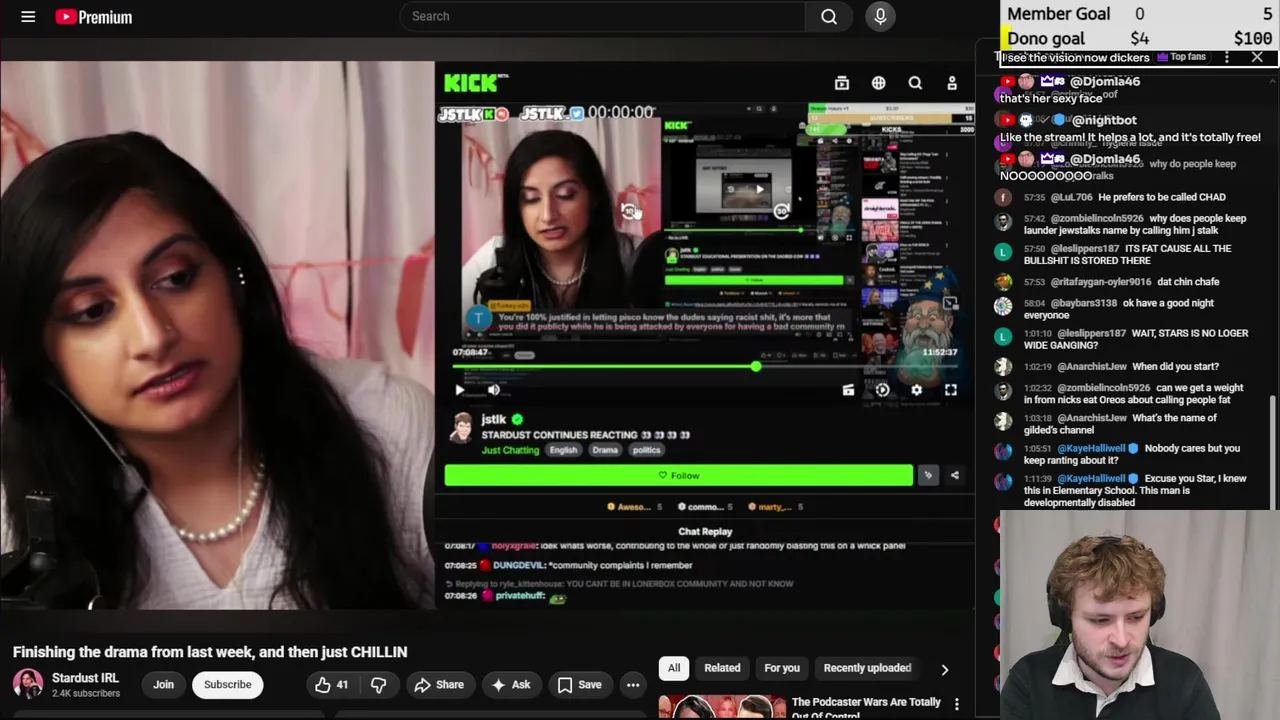1280x720 pixels.
Task: Go to YouTube Premium home logo
Action: [94, 17]
